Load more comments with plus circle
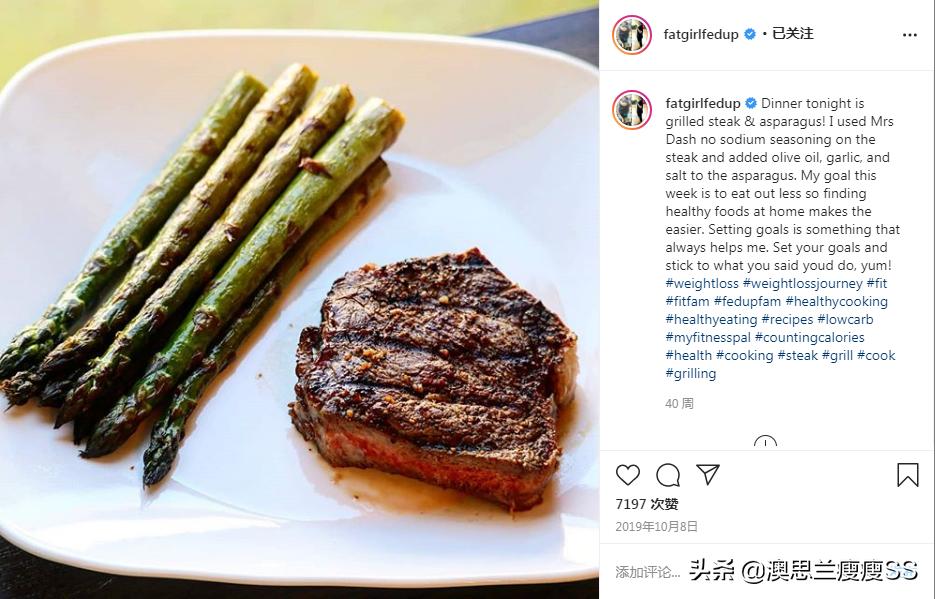This screenshot has height=599, width=935. tap(765, 442)
